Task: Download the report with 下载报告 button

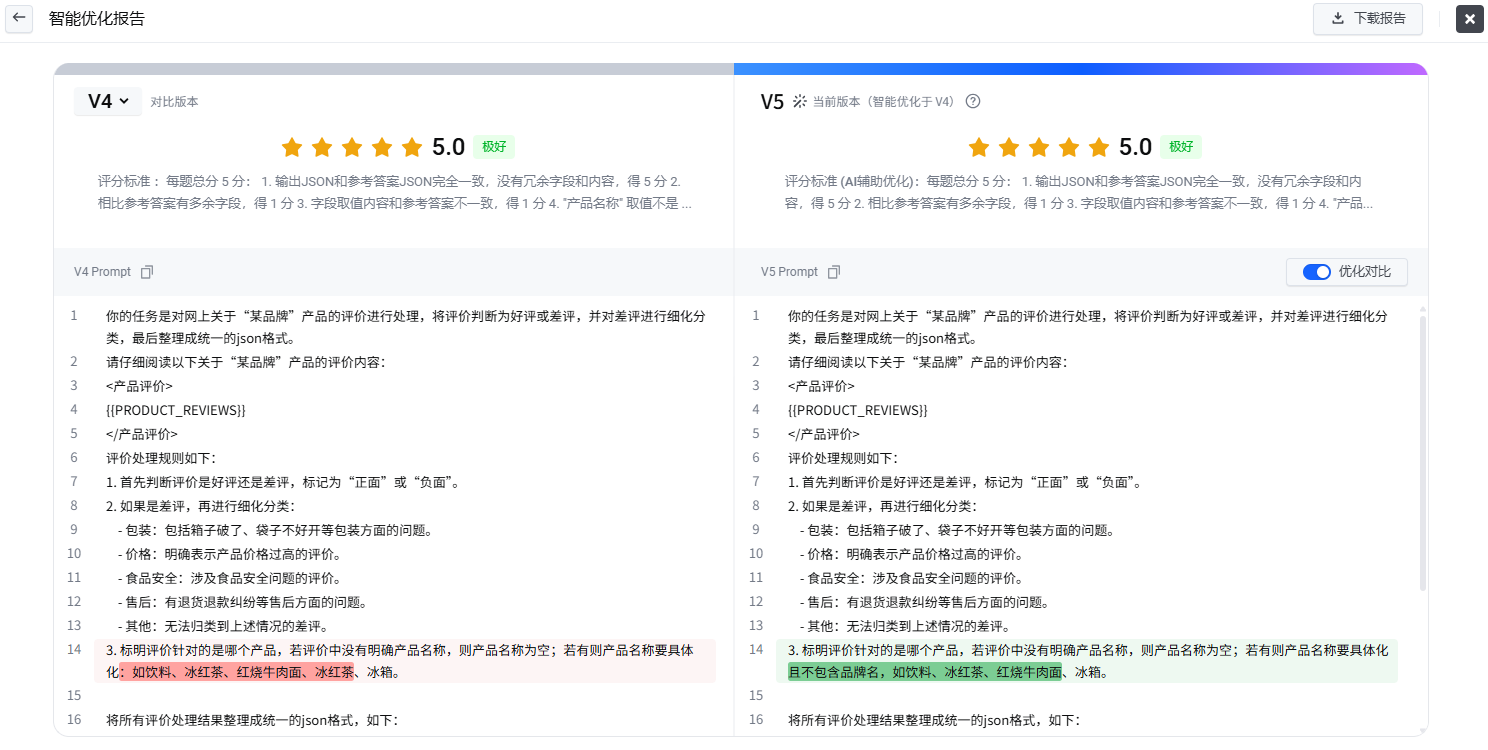Action: coord(1367,18)
